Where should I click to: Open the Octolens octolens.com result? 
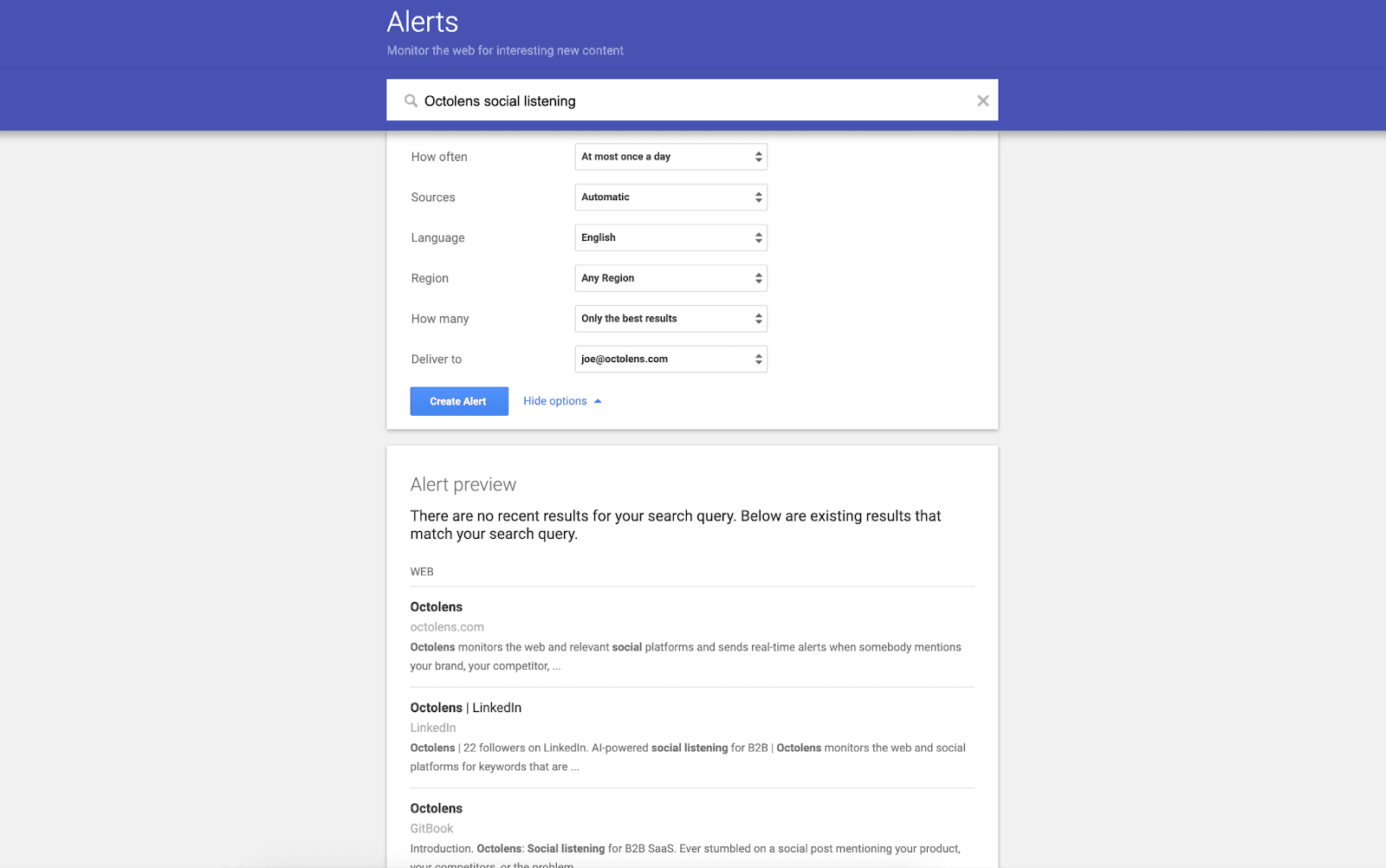[437, 606]
